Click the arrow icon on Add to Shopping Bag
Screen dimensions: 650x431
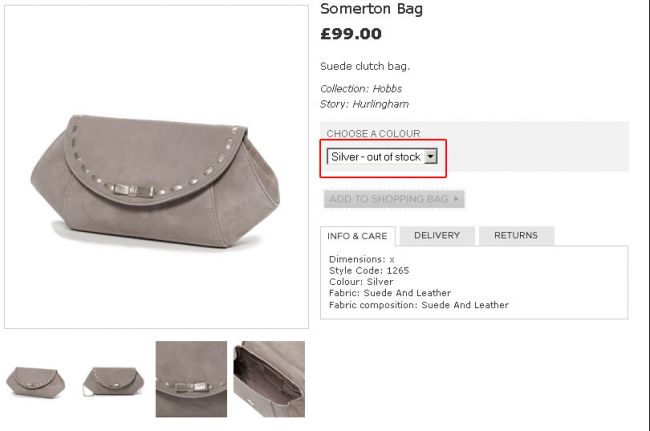point(457,199)
